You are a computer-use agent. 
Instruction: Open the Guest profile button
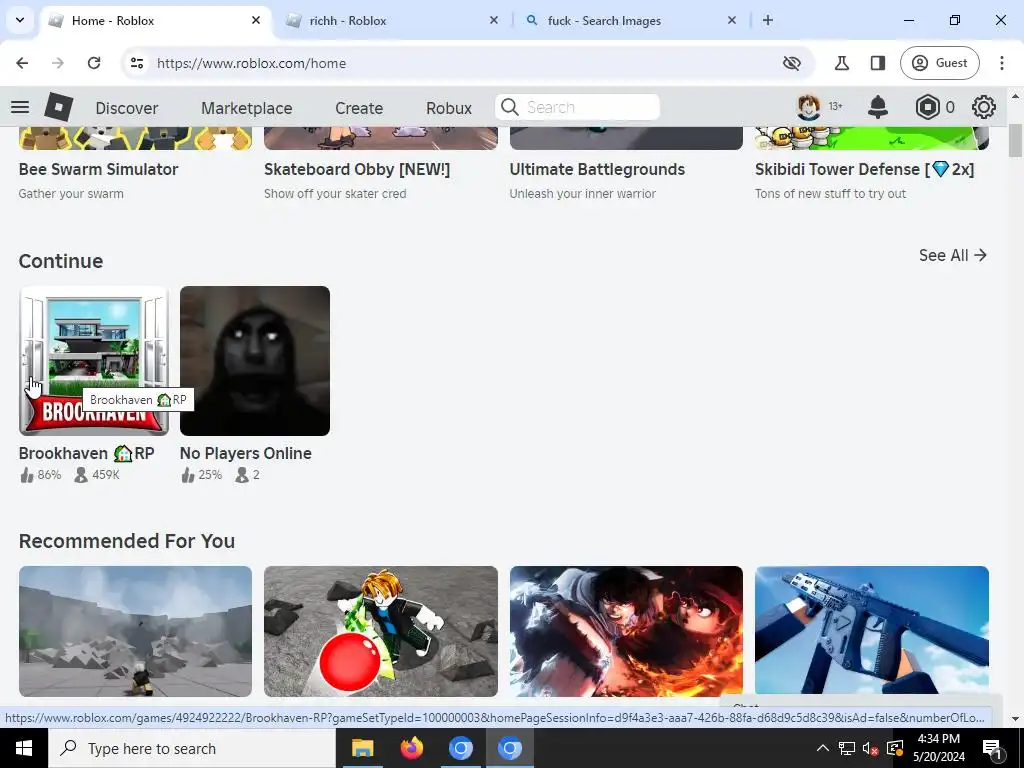pos(940,63)
